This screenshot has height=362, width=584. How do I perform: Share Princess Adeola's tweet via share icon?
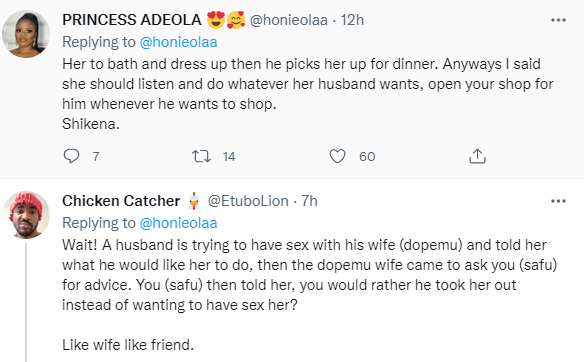point(477,156)
